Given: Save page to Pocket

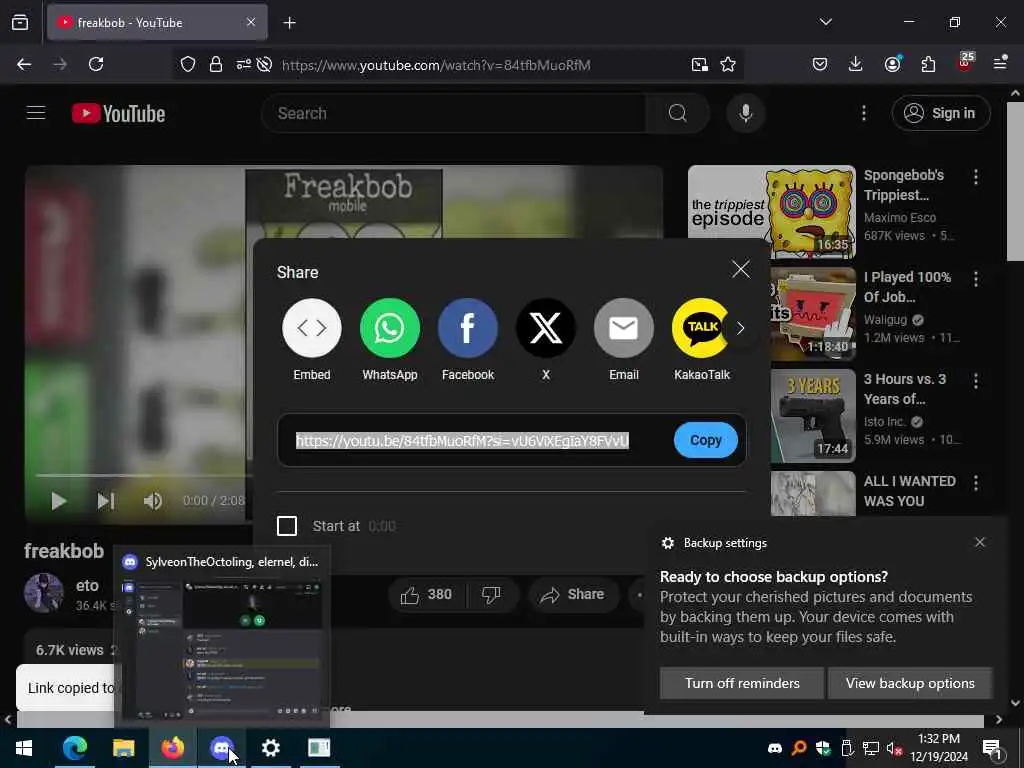Looking at the screenshot, I should (x=820, y=64).
